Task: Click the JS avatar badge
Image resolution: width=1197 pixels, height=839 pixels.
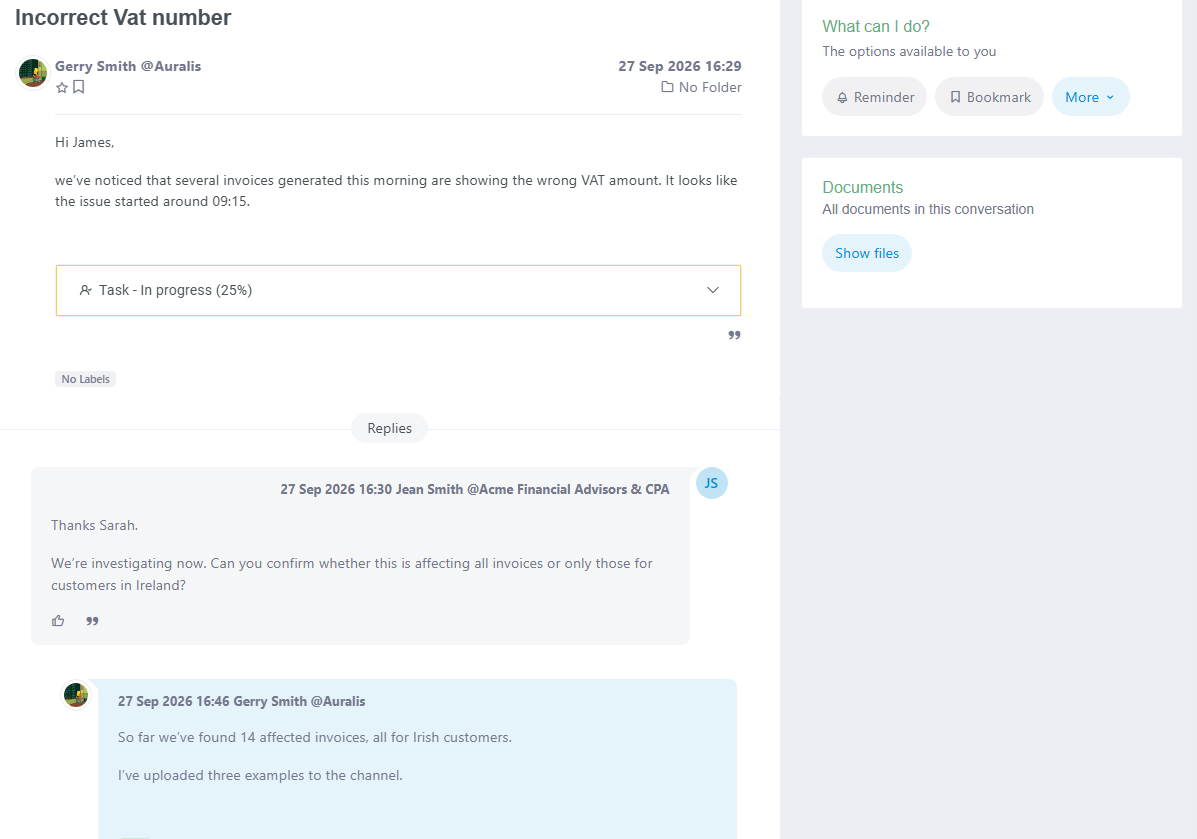Action: coord(711,483)
